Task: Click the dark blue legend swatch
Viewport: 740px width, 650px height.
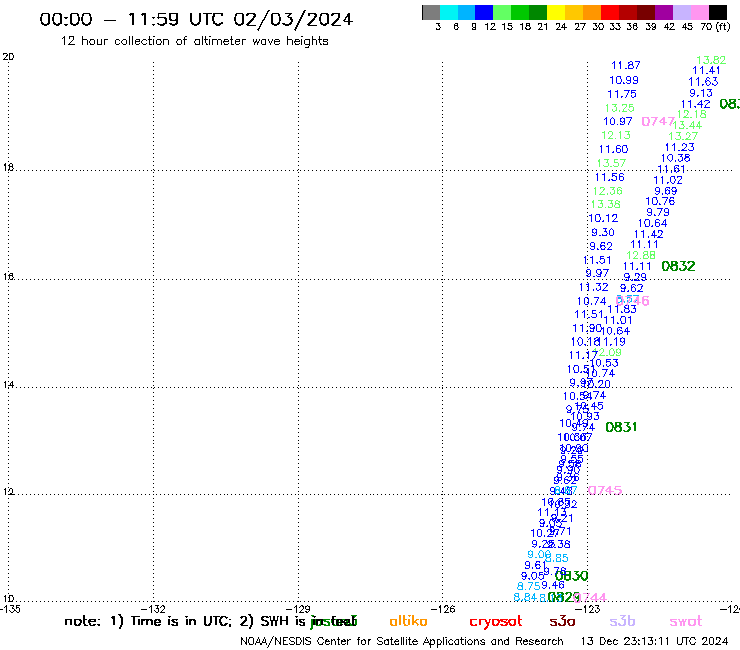Action: (484, 12)
